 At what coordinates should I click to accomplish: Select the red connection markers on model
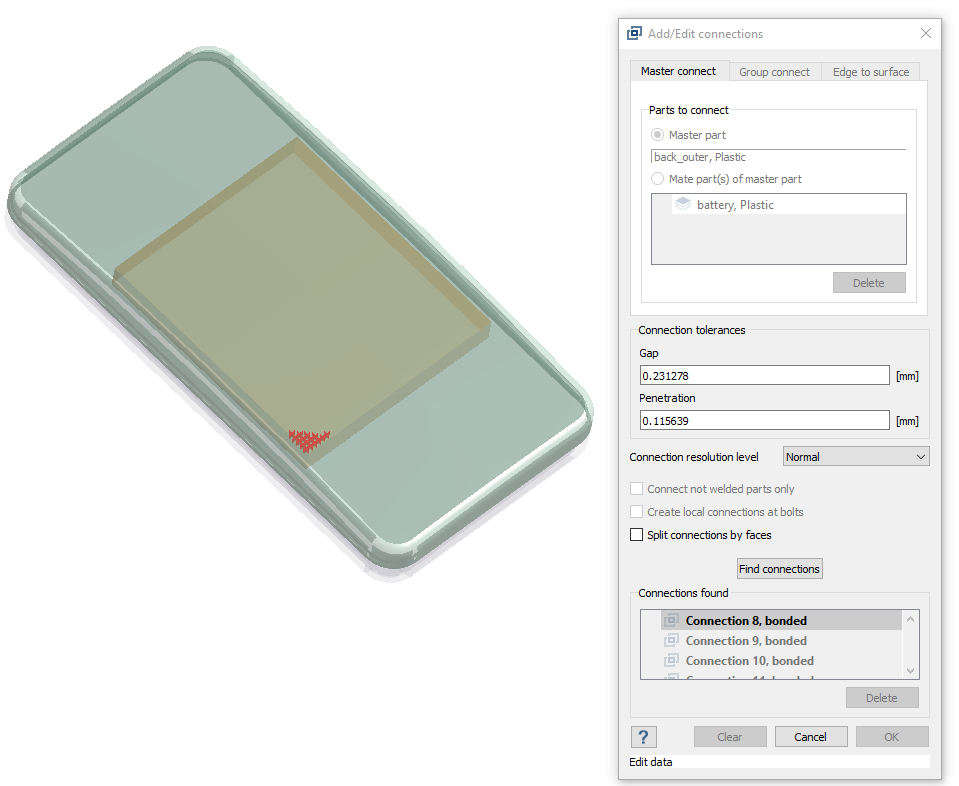pyautogui.click(x=309, y=440)
